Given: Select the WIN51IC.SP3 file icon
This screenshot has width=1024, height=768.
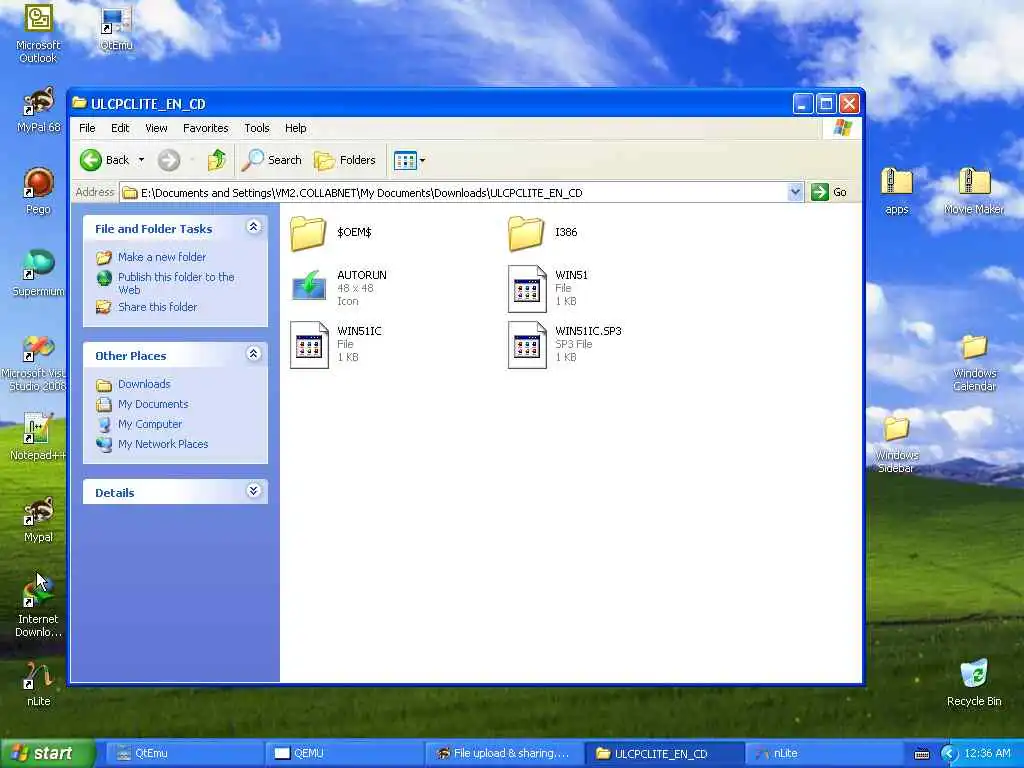Looking at the screenshot, I should pos(527,345).
